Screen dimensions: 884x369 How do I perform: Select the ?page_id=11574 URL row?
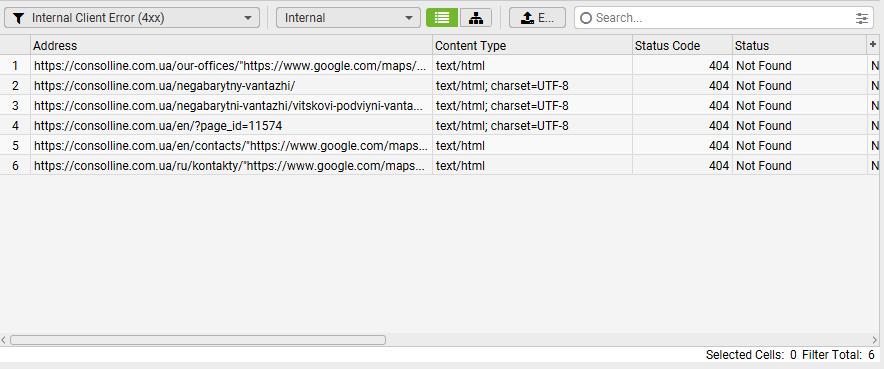coord(440,126)
